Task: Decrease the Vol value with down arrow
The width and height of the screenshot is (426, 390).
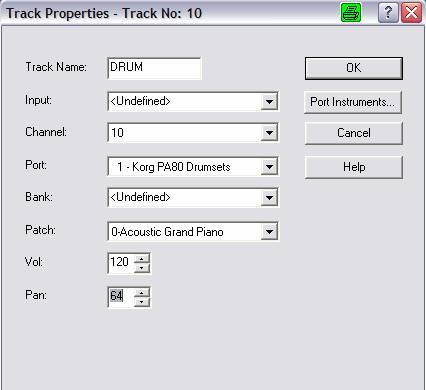Action: [142, 268]
